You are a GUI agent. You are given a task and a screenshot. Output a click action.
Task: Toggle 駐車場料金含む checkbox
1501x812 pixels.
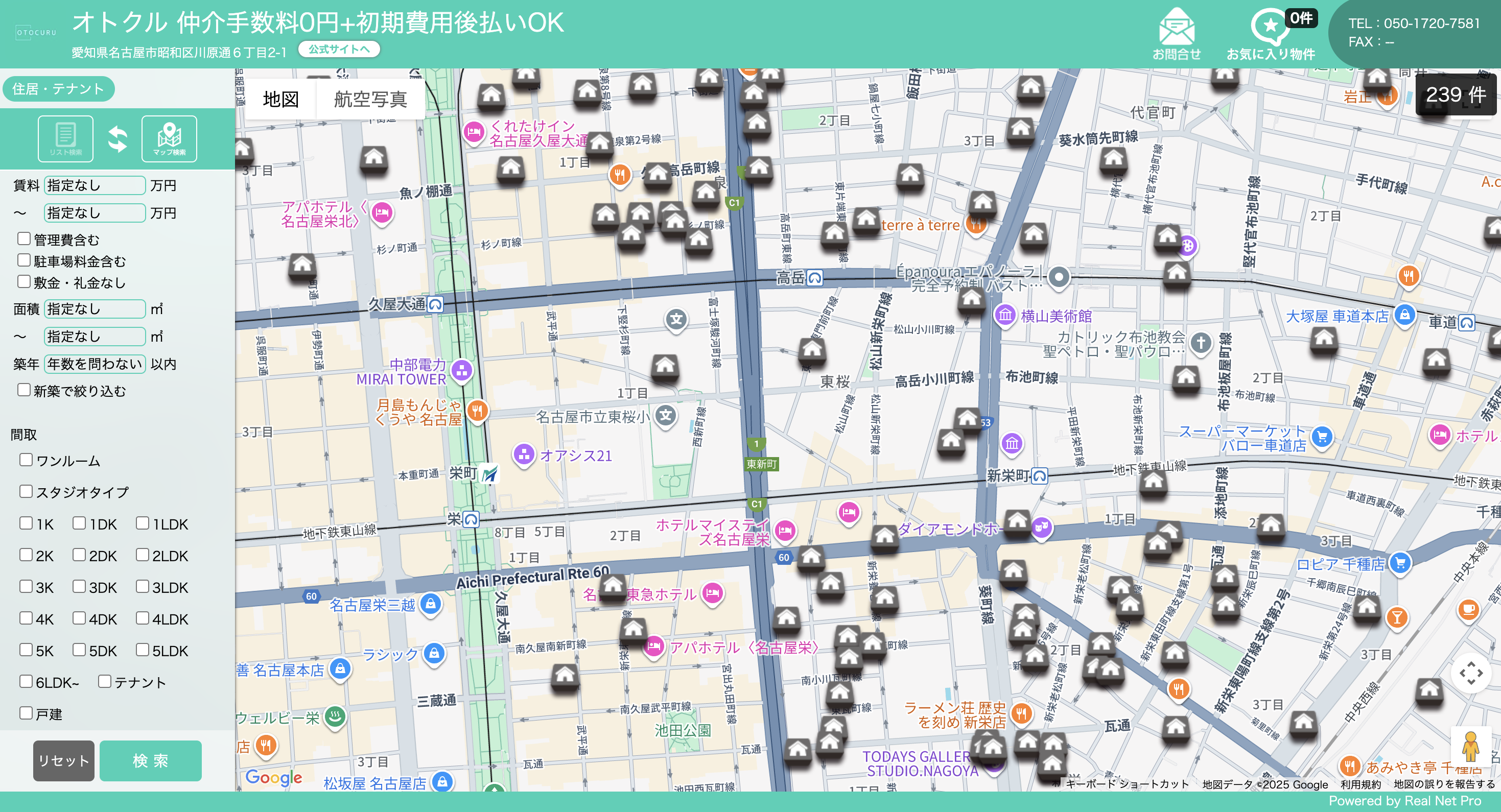tap(24, 260)
